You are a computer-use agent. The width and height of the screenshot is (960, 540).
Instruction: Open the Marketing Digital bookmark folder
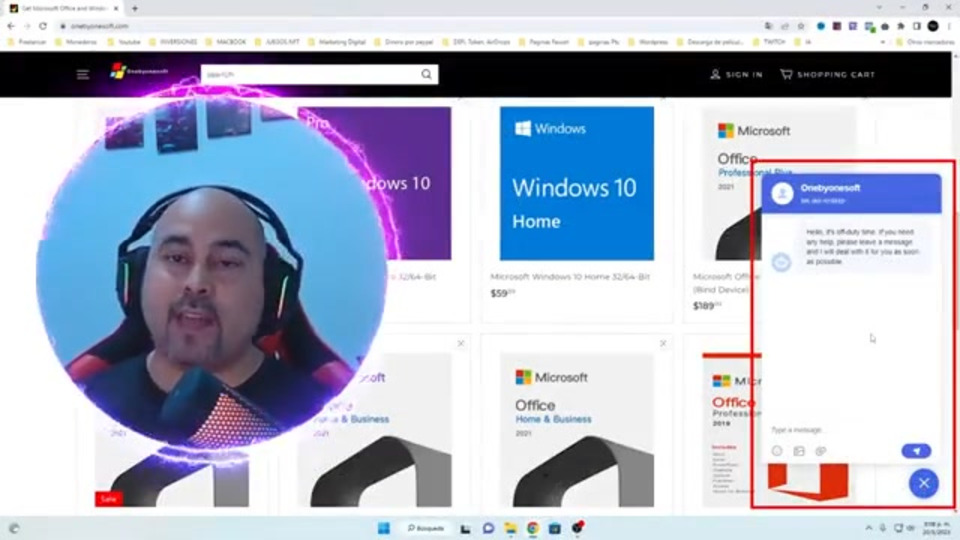[x=337, y=42]
